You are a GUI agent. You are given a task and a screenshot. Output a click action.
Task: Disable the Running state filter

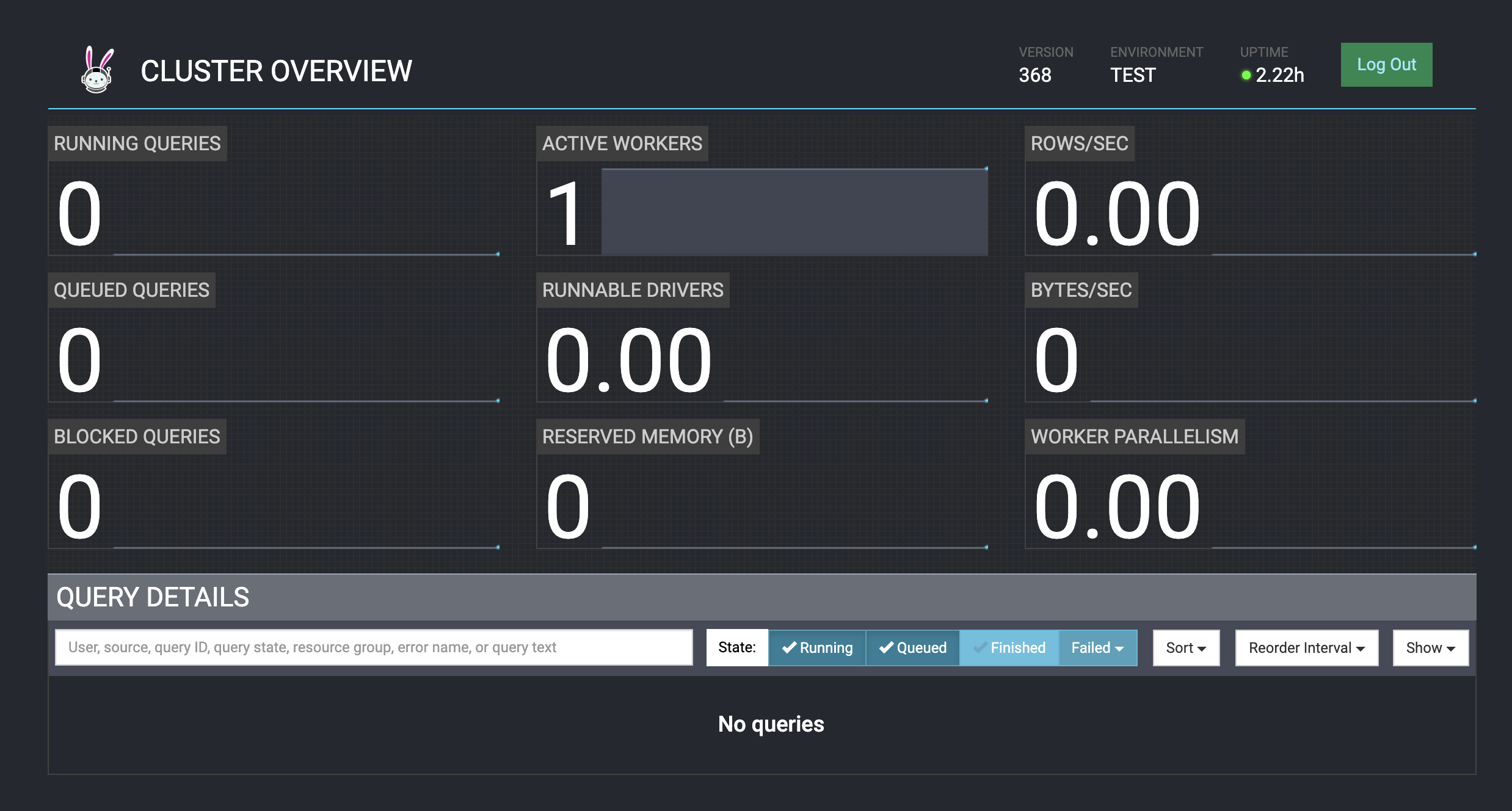817,647
